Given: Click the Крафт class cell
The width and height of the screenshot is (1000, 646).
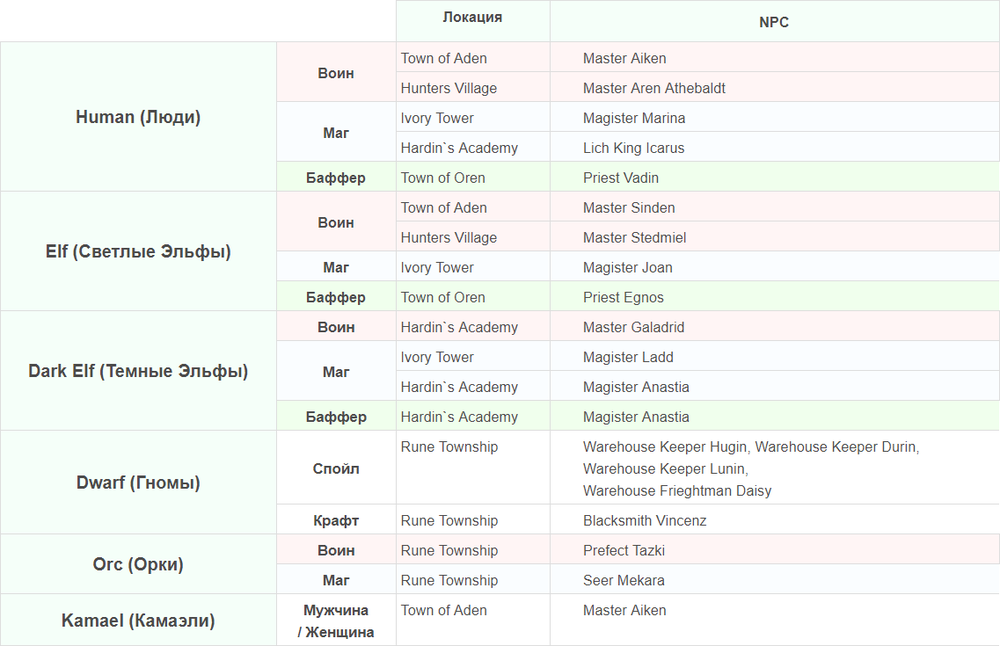Looking at the screenshot, I should coord(336,521).
